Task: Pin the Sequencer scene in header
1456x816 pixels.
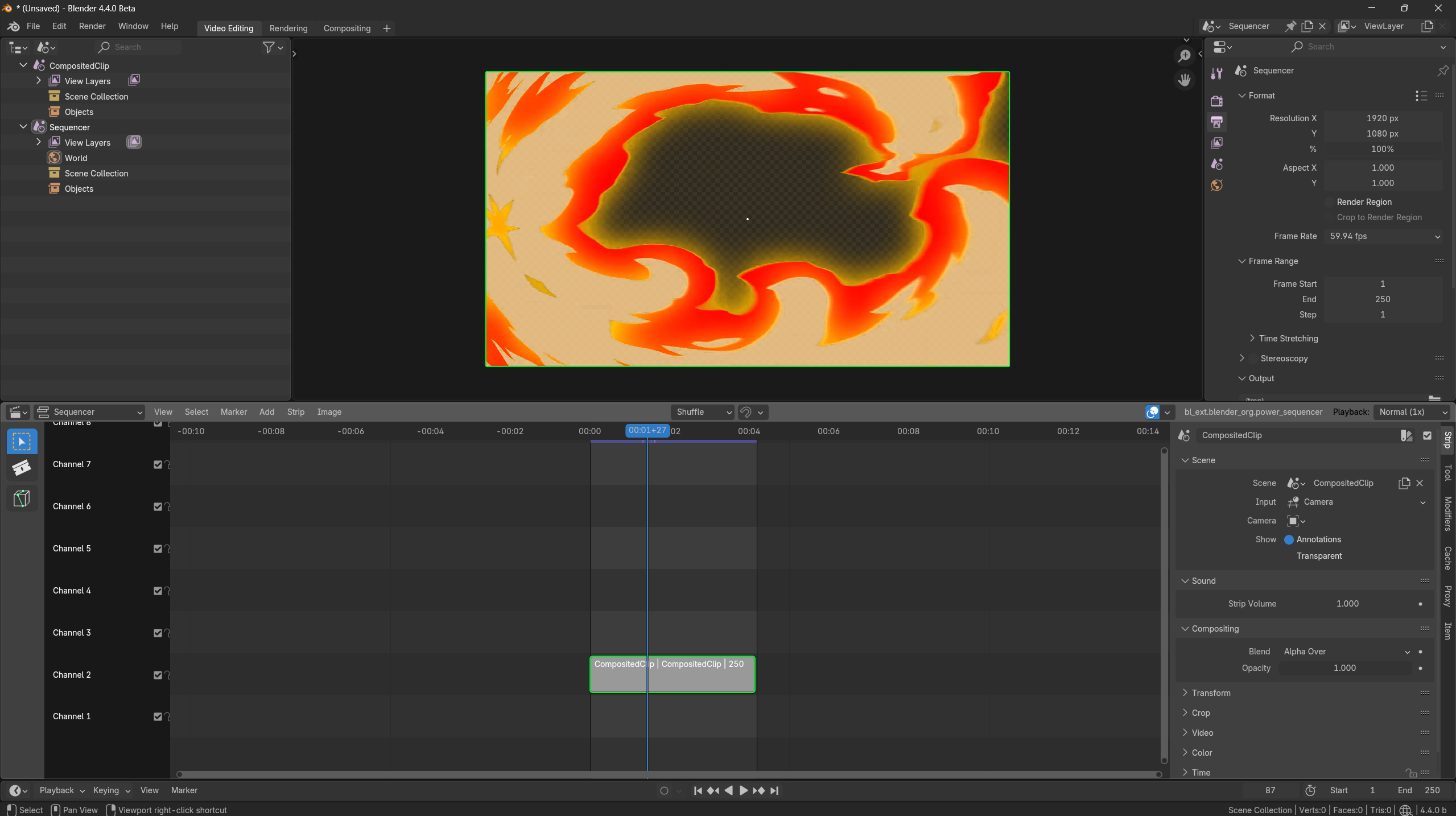Action: coord(1290,26)
